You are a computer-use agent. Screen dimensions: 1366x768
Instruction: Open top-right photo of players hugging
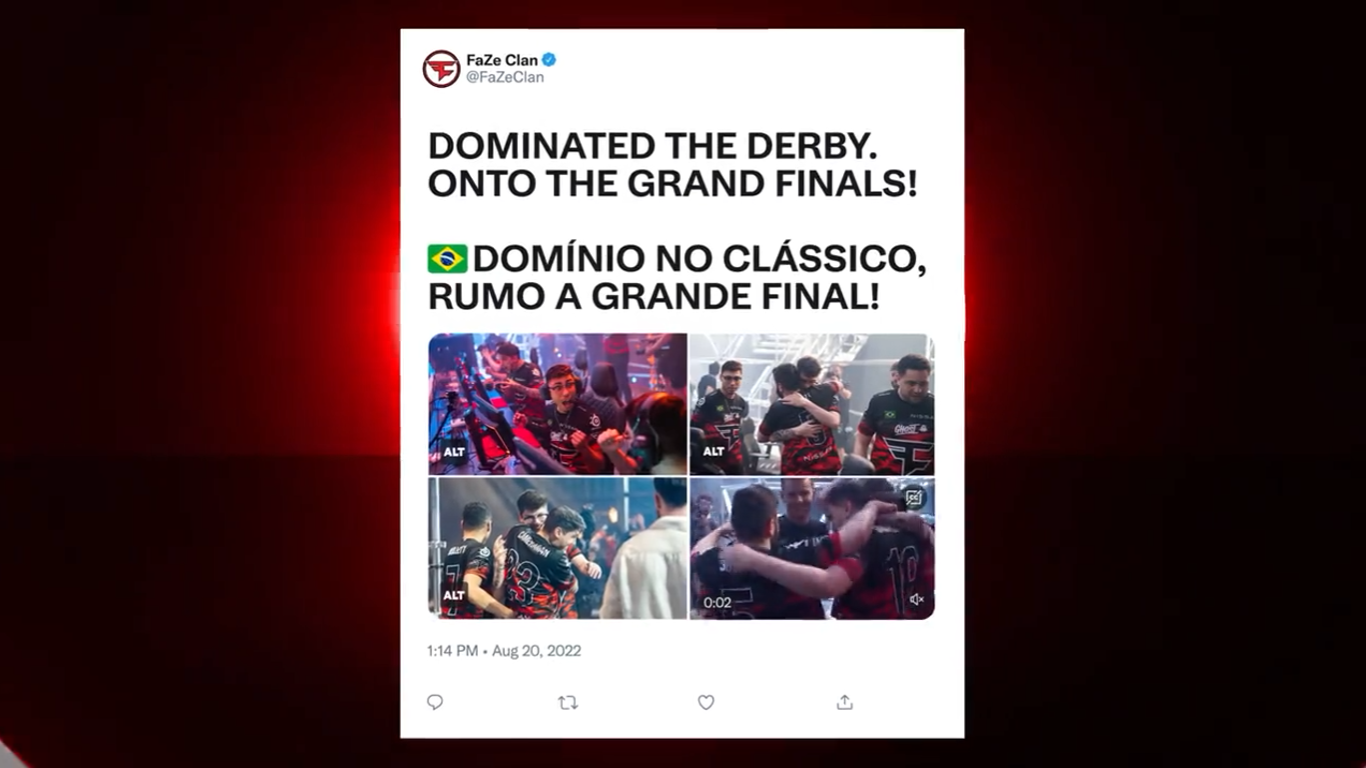812,404
